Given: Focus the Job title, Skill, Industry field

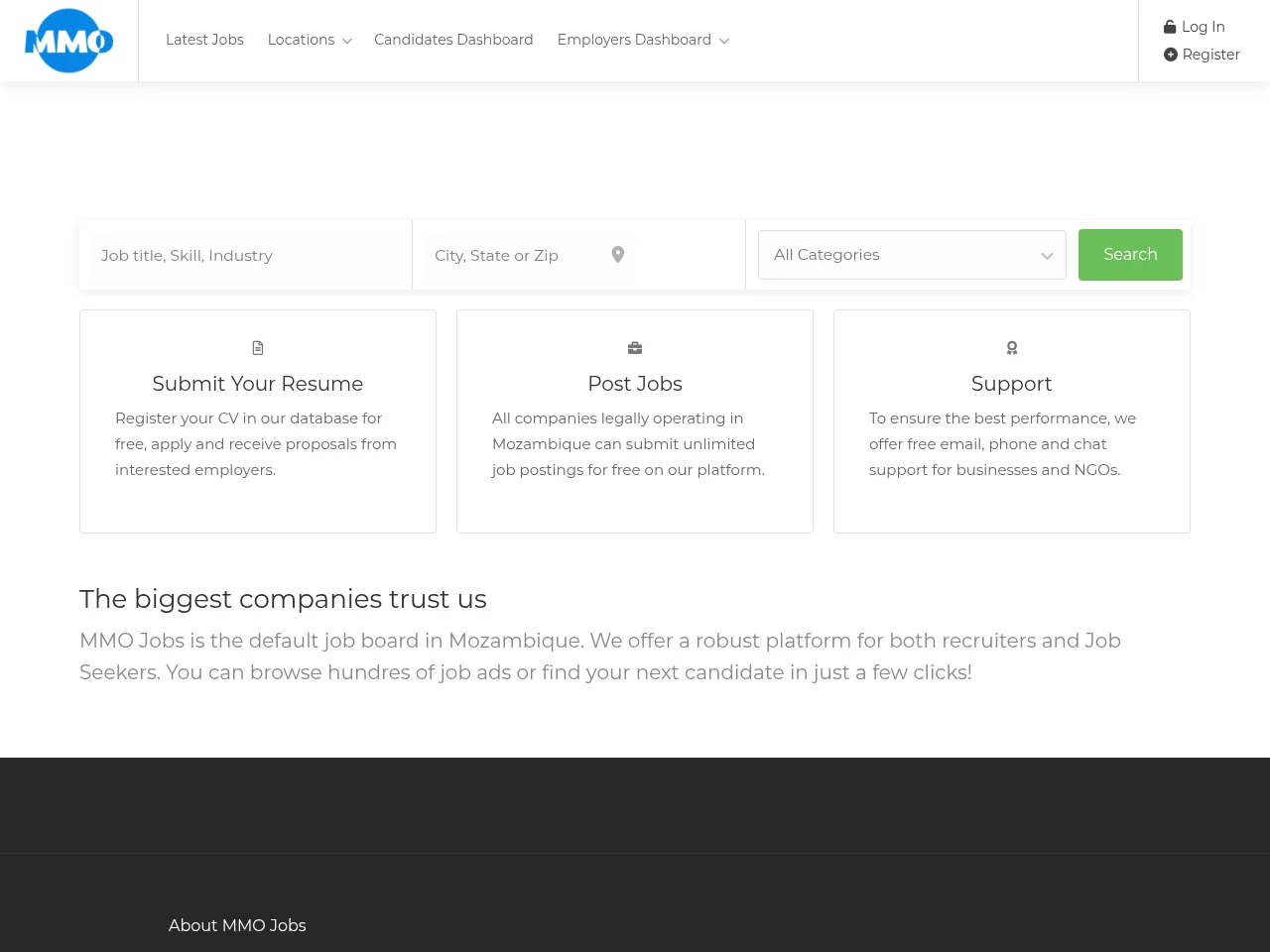Looking at the screenshot, I should 245,256.
